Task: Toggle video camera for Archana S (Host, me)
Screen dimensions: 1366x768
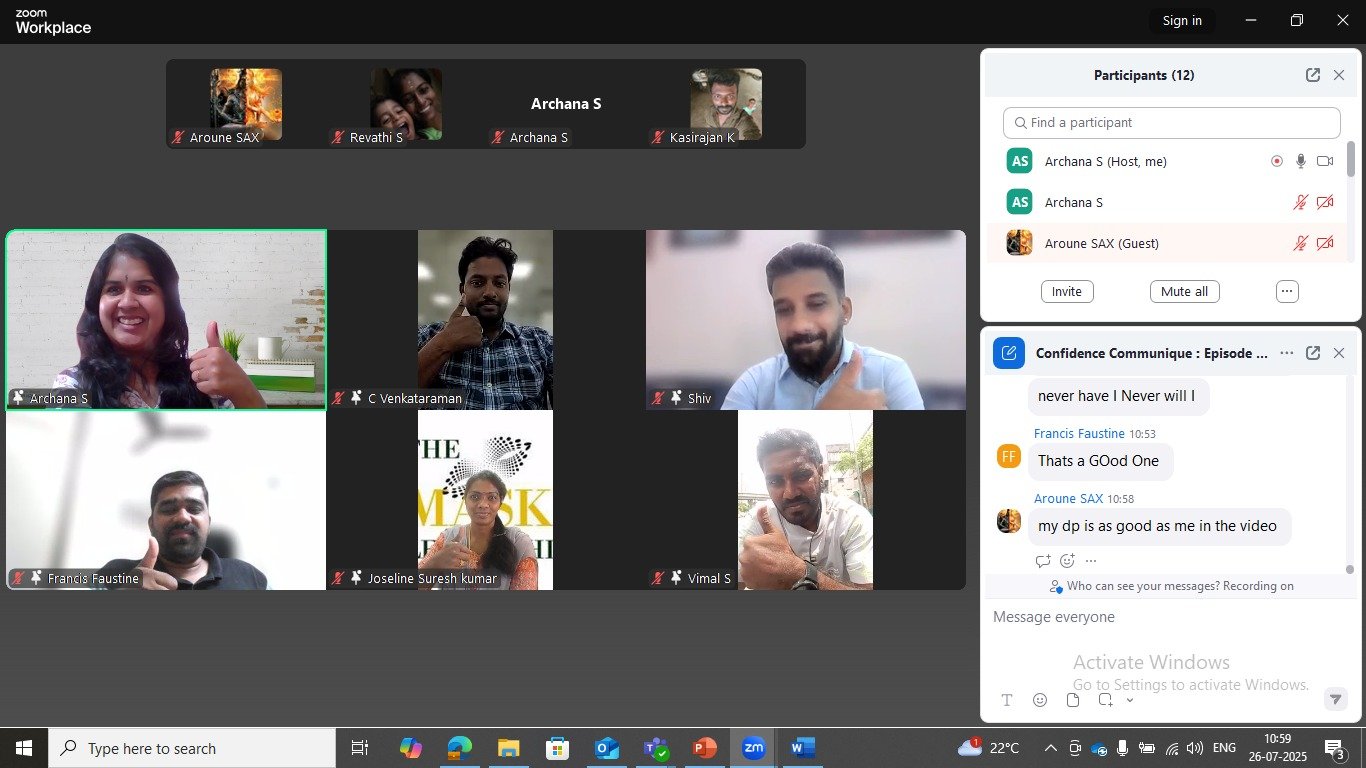Action: pos(1325,161)
